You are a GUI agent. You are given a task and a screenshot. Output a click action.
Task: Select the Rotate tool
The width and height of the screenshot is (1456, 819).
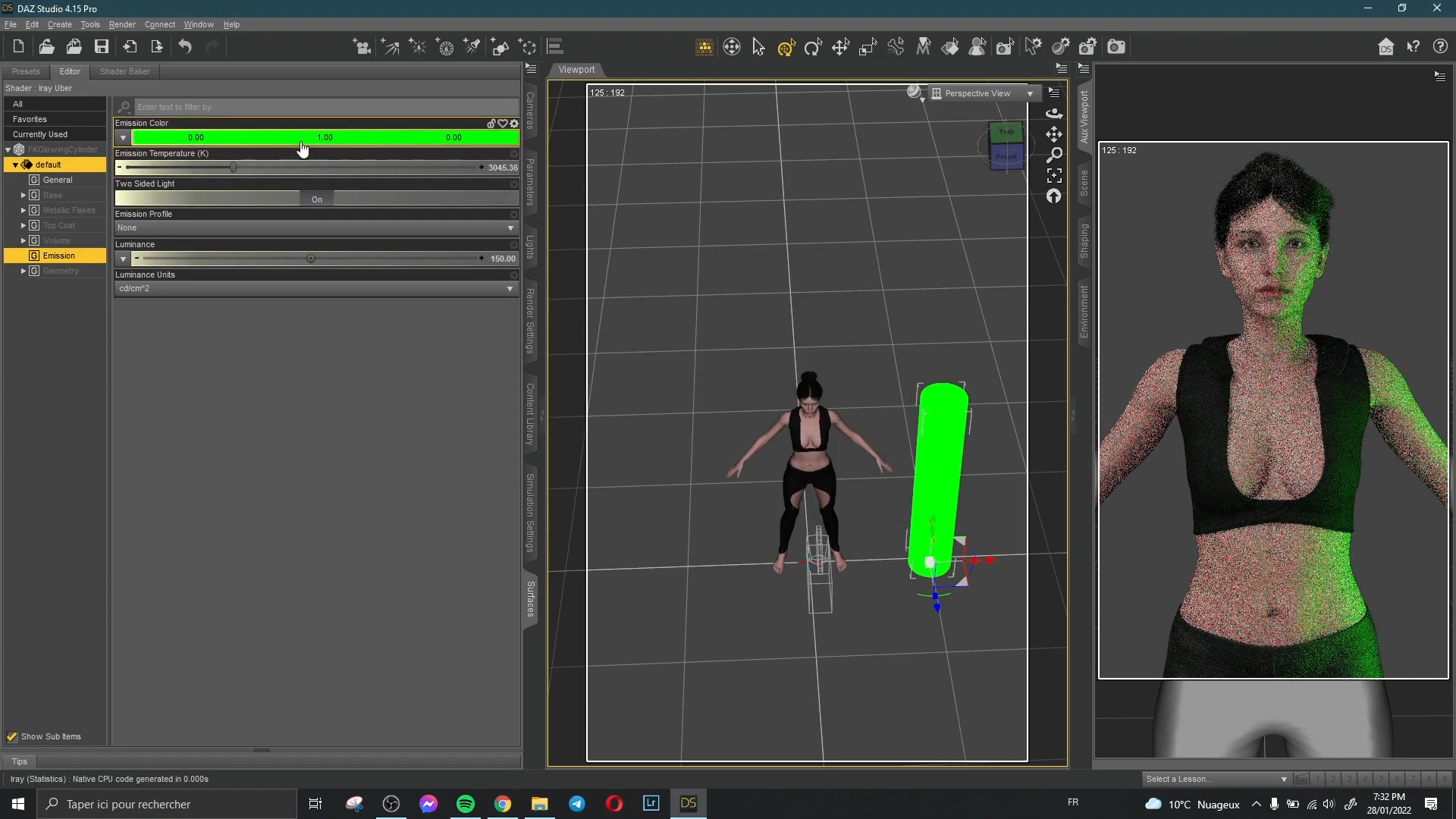coord(813,47)
